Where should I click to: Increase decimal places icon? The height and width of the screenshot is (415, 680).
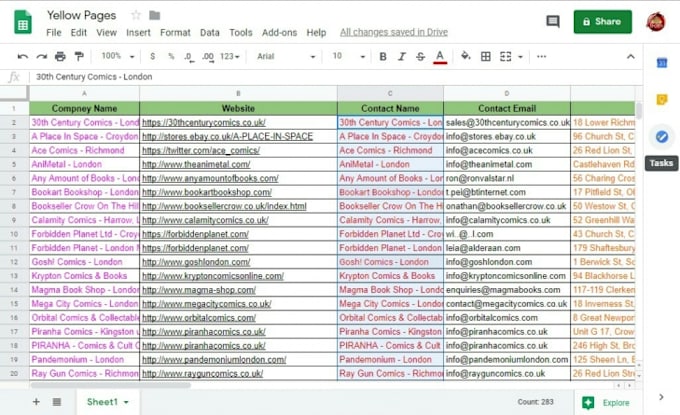pyautogui.click(x=208, y=57)
